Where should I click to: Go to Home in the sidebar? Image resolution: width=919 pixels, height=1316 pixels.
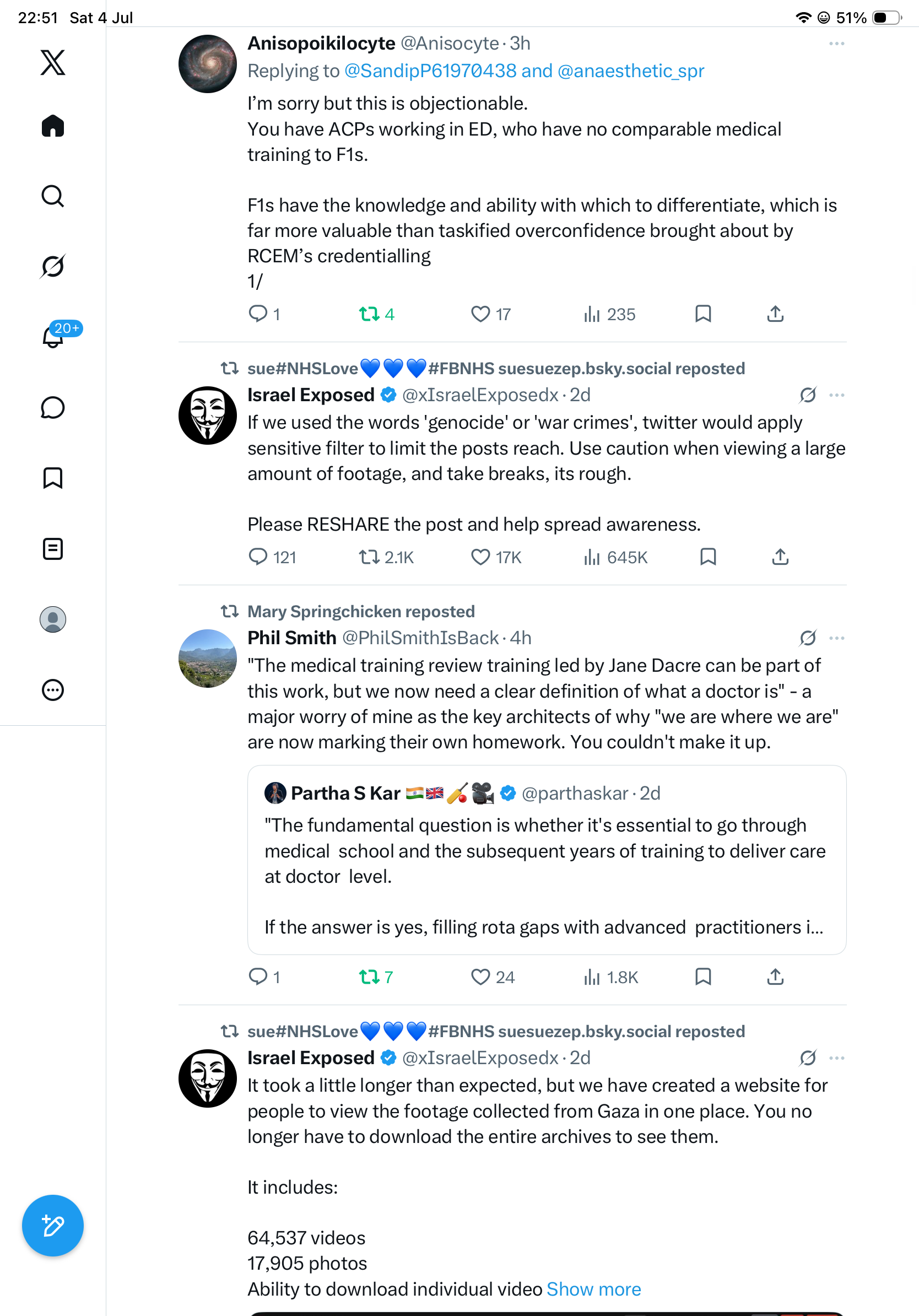(x=53, y=126)
